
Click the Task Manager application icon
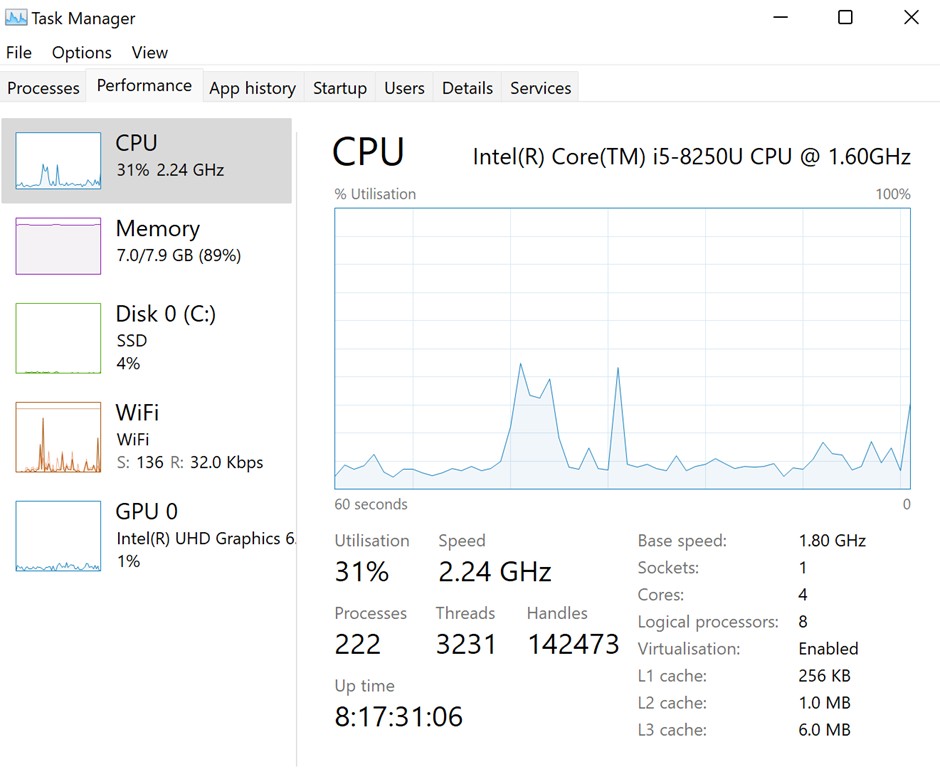click(x=18, y=17)
